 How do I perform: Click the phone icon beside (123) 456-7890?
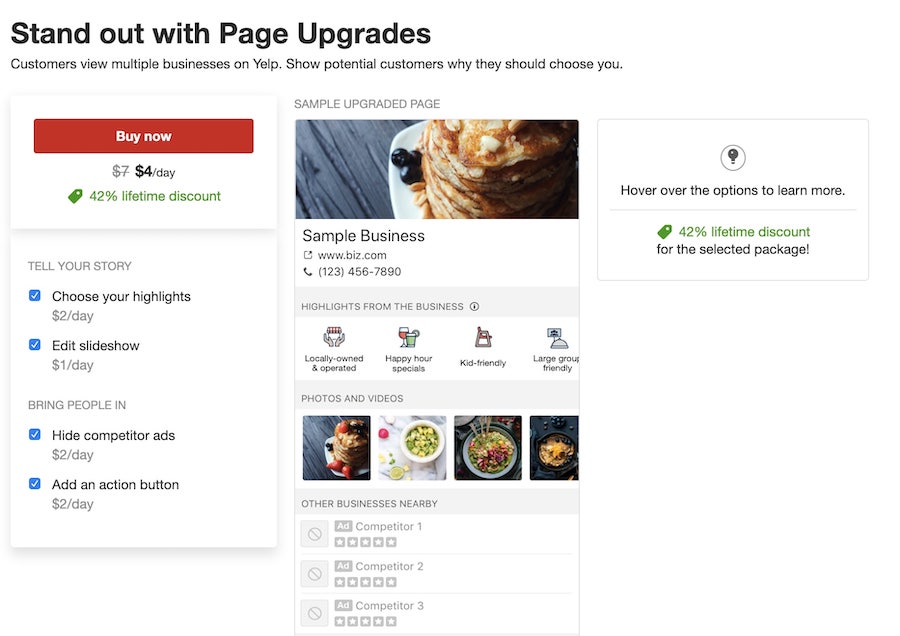pos(308,272)
